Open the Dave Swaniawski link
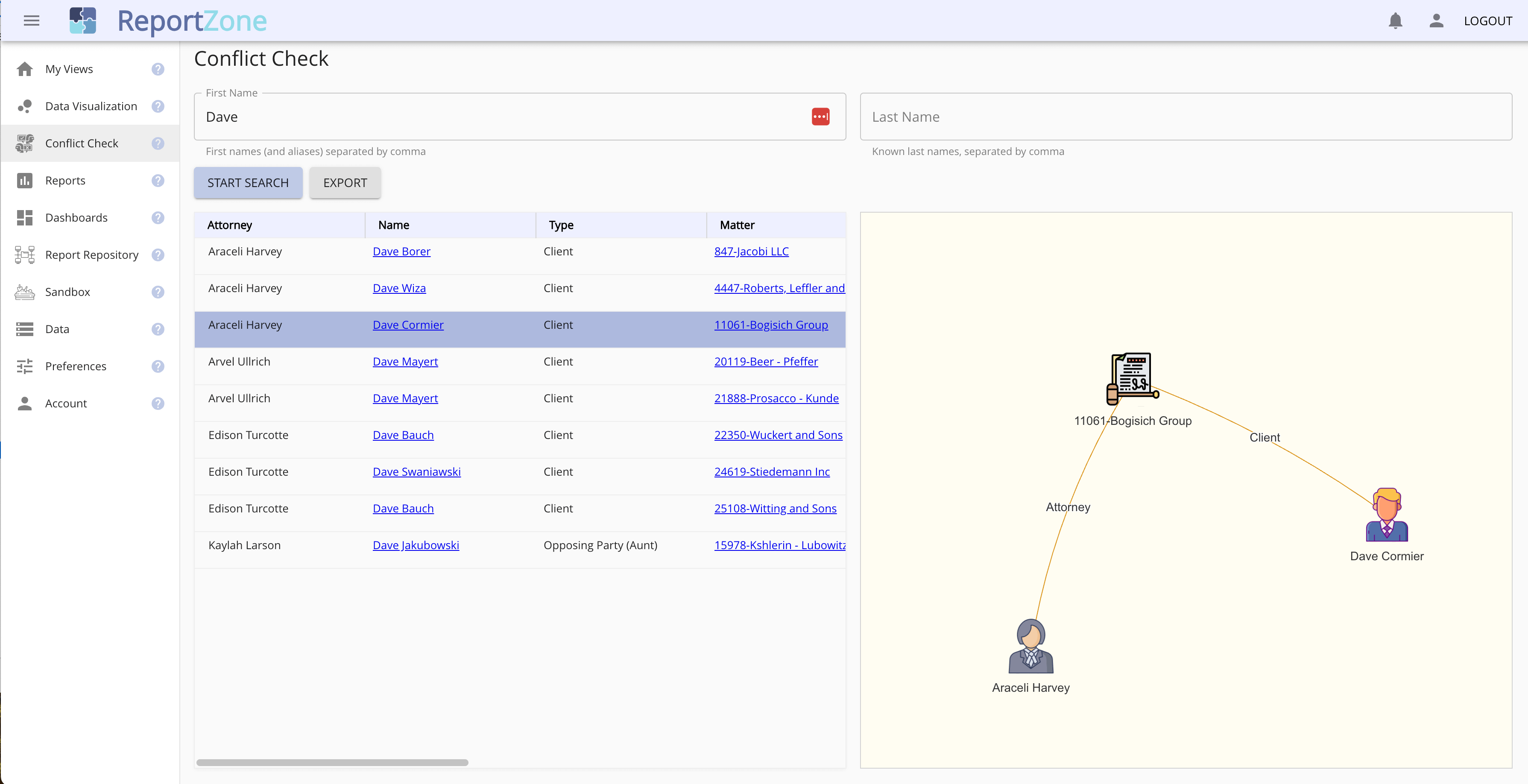Viewport: 1528px width, 784px height. pos(416,472)
